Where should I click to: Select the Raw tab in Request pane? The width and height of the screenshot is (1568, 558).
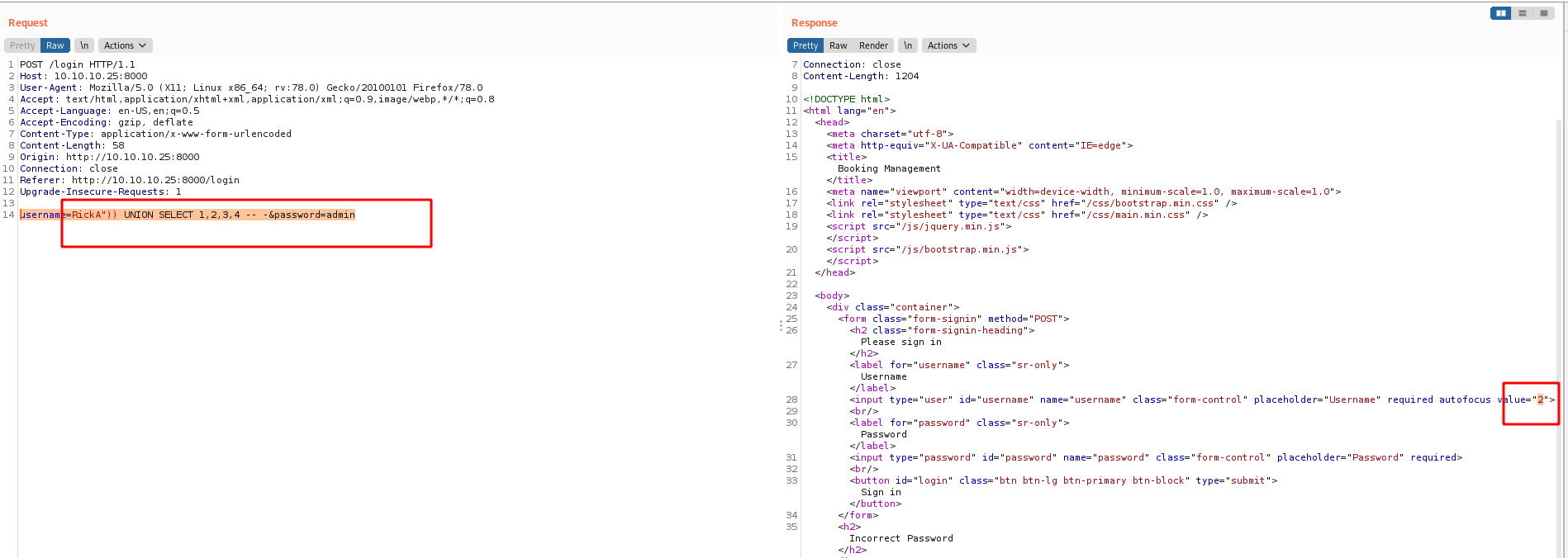click(x=55, y=45)
